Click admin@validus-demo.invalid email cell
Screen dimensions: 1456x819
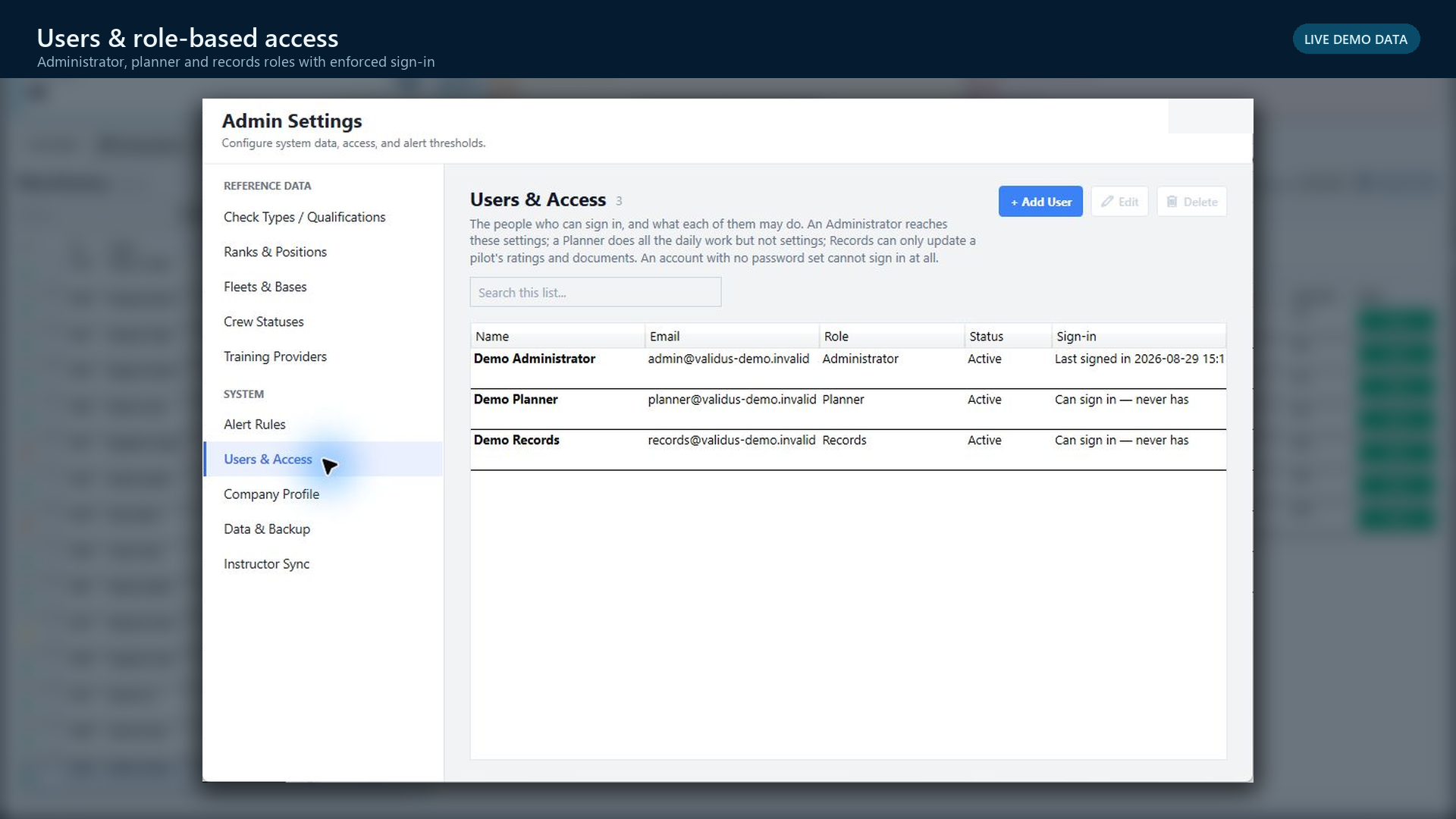(729, 359)
